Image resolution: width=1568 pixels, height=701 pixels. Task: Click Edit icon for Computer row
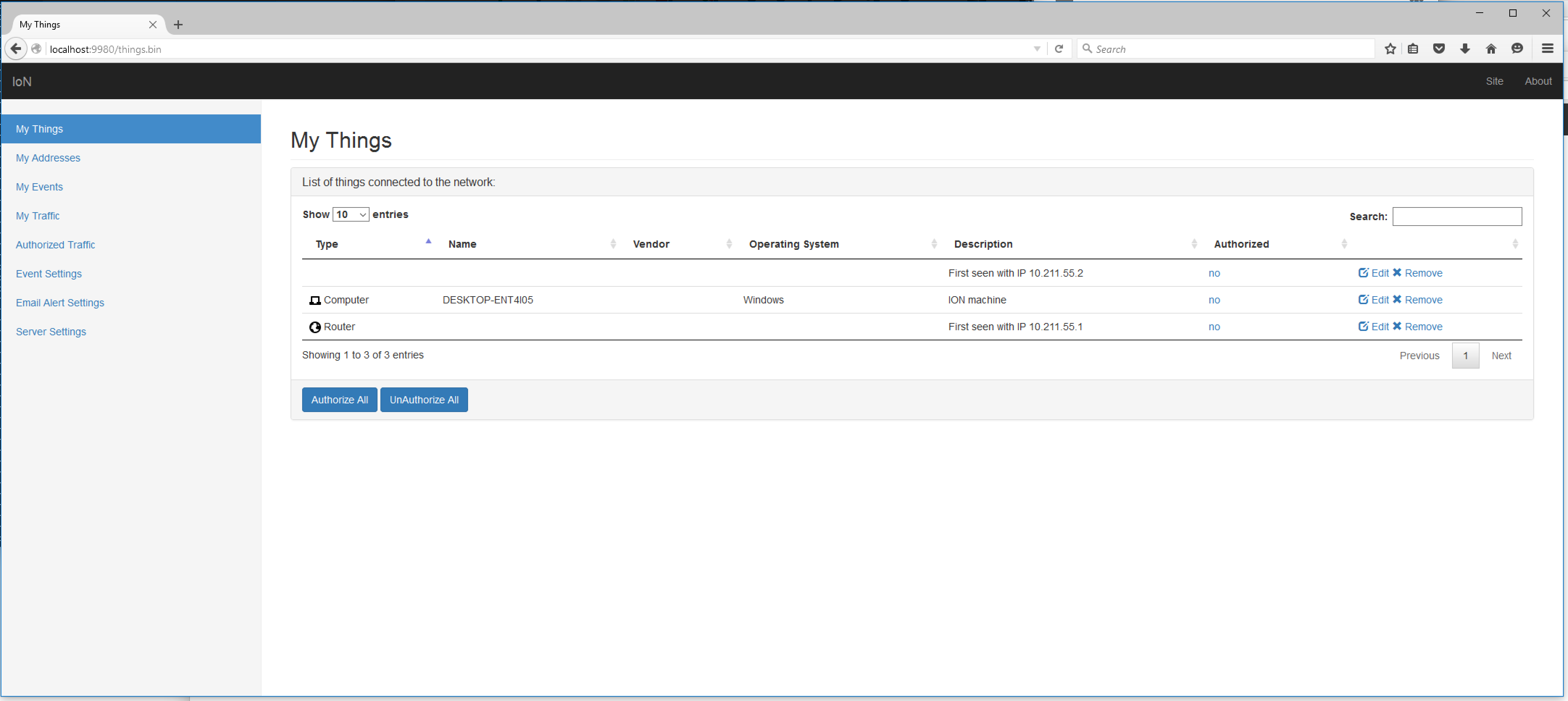1363,299
